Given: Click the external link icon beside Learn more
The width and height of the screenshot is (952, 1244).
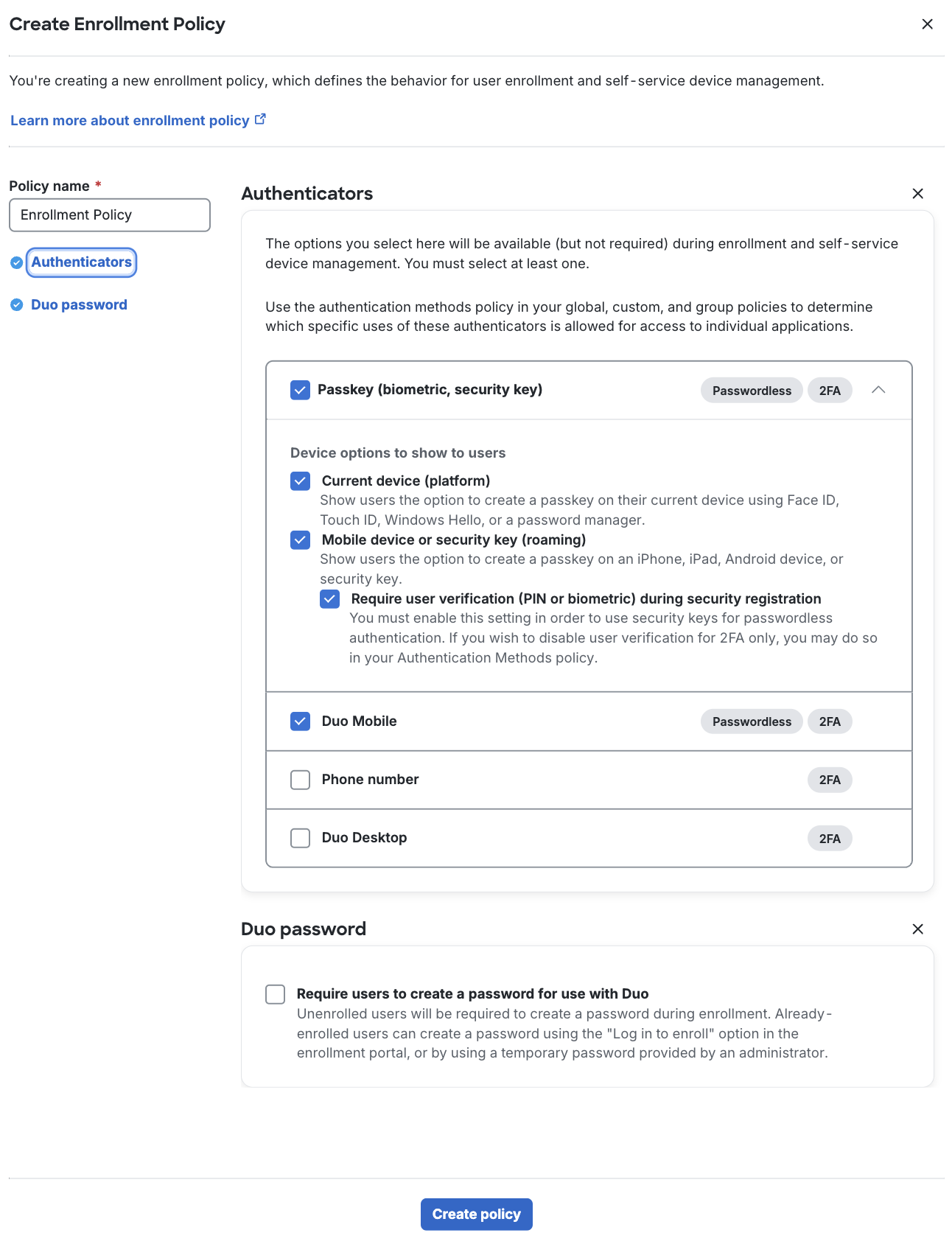Looking at the screenshot, I should (260, 119).
